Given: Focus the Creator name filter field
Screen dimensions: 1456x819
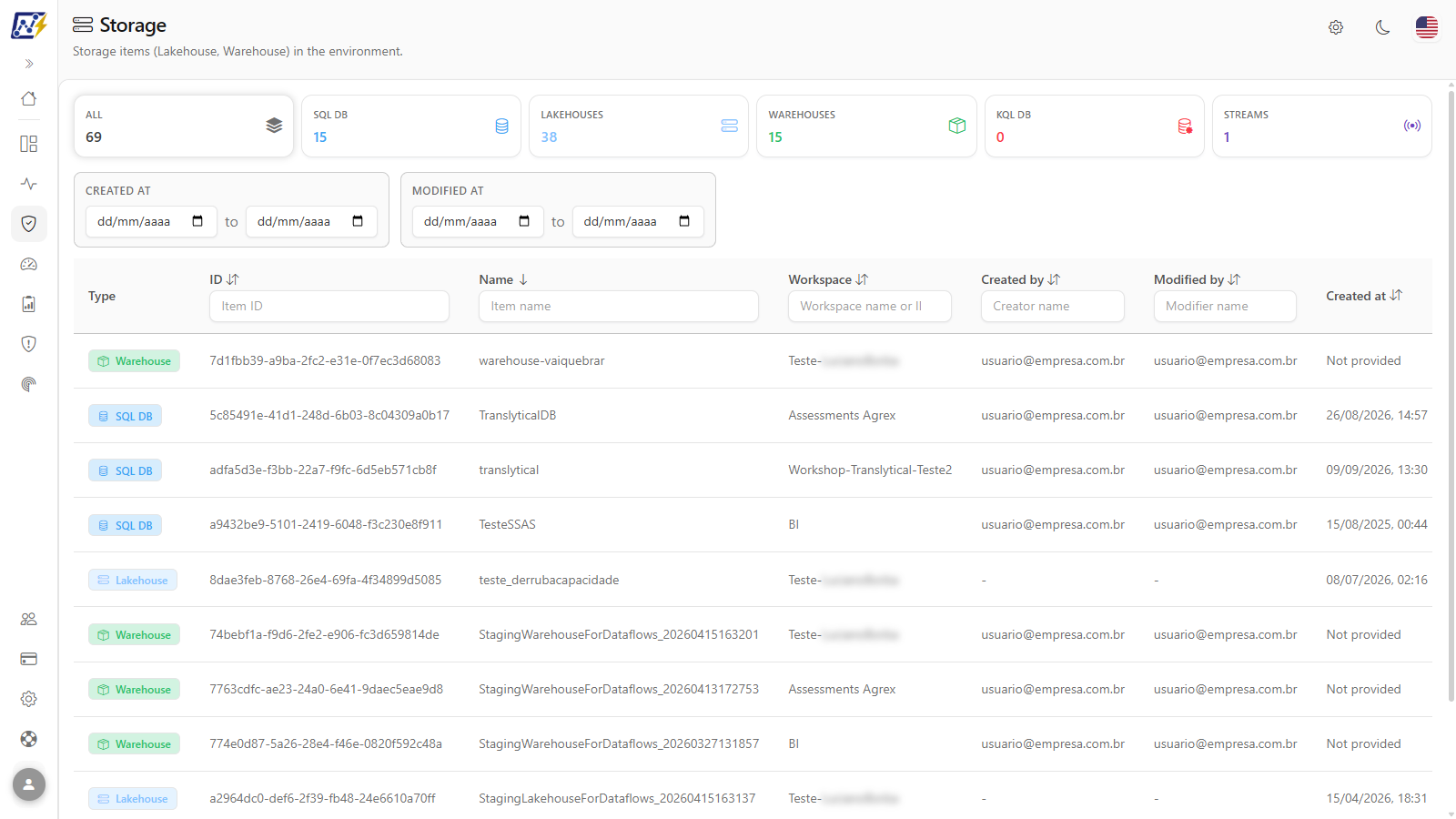Looking at the screenshot, I should tap(1053, 306).
